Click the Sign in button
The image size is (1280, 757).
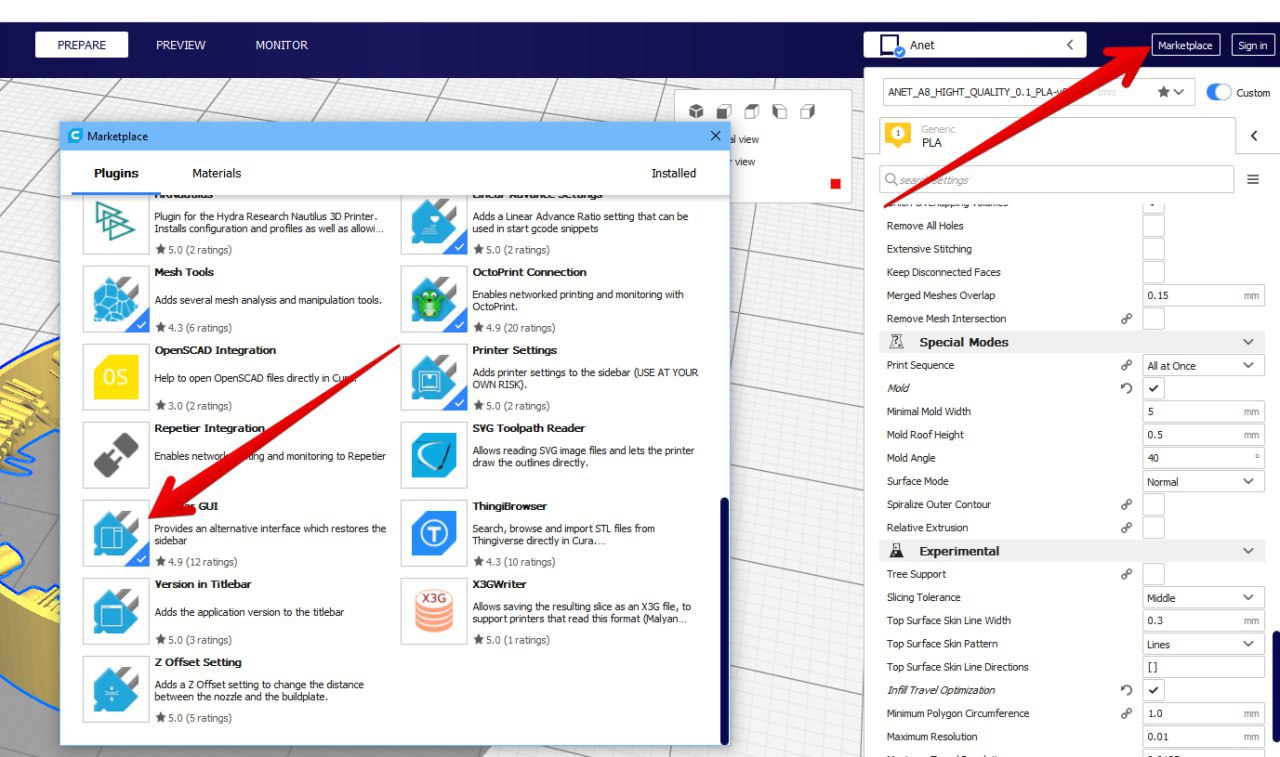click(x=1253, y=45)
